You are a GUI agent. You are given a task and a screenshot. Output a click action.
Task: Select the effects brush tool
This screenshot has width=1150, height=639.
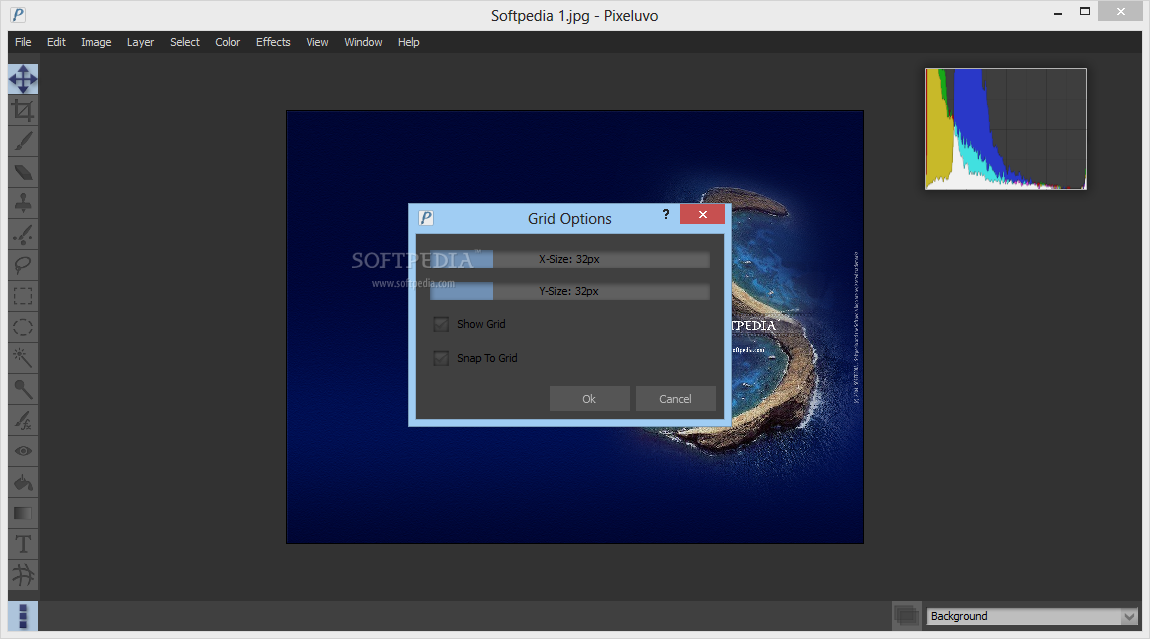tap(23, 420)
